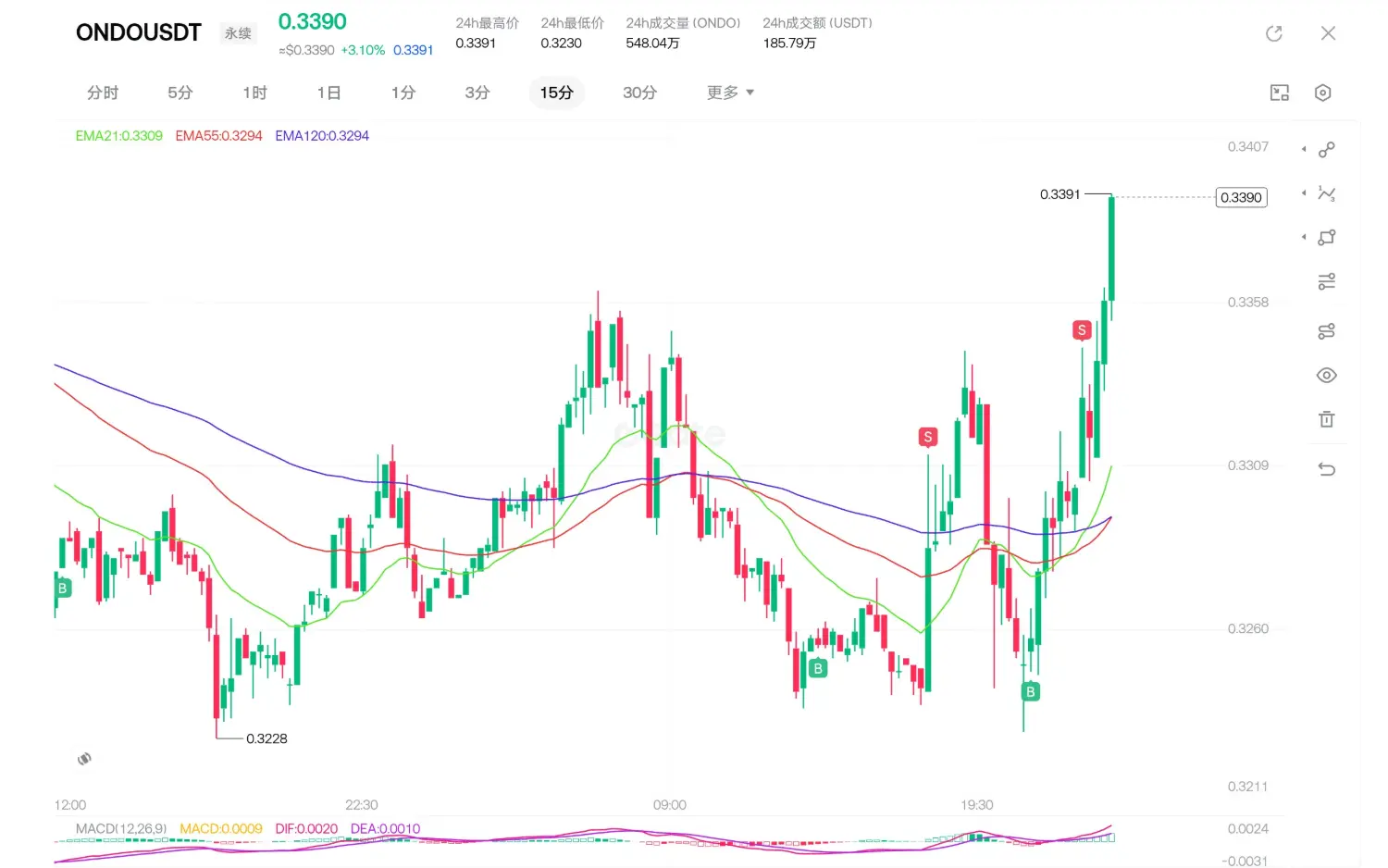This screenshot has width=1388, height=868.
Task: Undo the last drawing with the arrow icon
Action: coord(1326,469)
